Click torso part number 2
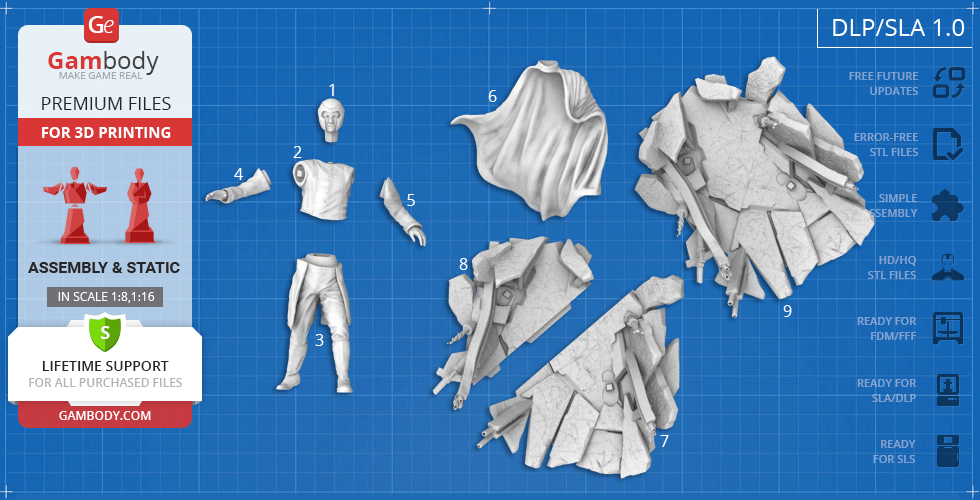 (x=325, y=188)
